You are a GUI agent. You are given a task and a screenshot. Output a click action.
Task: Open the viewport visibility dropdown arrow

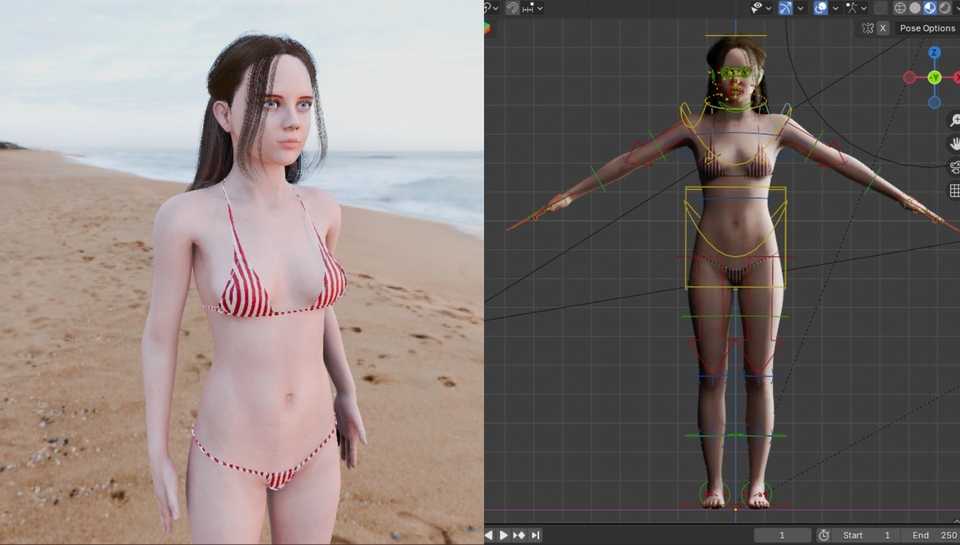point(769,8)
